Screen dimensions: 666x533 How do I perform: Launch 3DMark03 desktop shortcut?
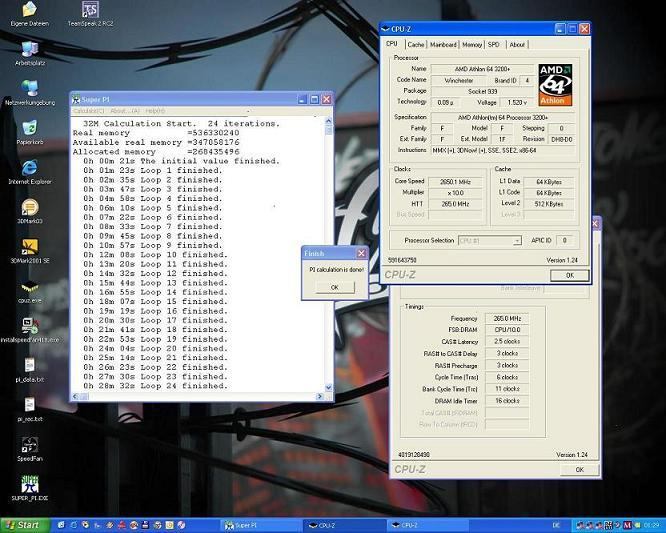click(x=29, y=211)
